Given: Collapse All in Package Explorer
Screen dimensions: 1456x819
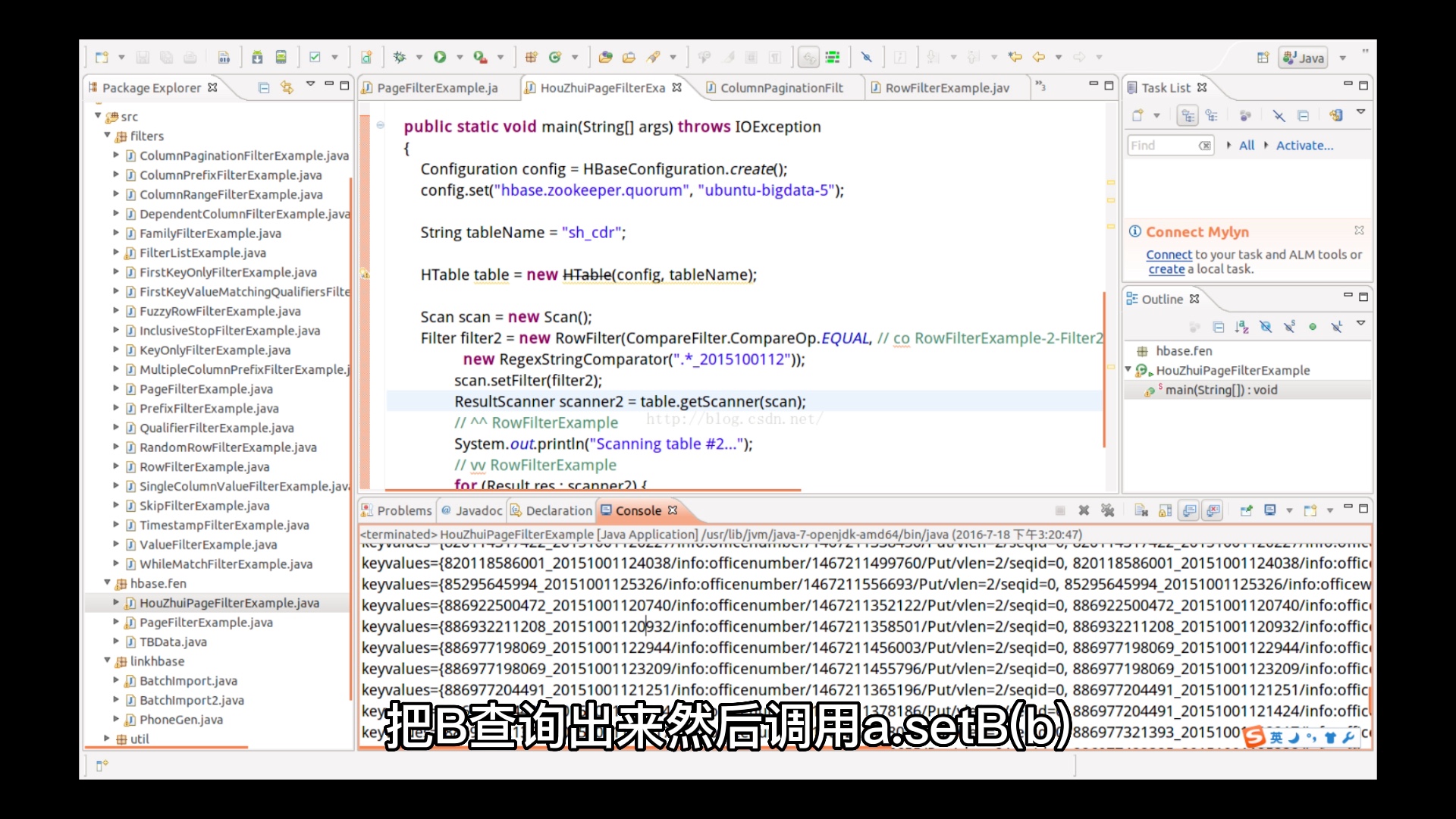Looking at the screenshot, I should (264, 87).
